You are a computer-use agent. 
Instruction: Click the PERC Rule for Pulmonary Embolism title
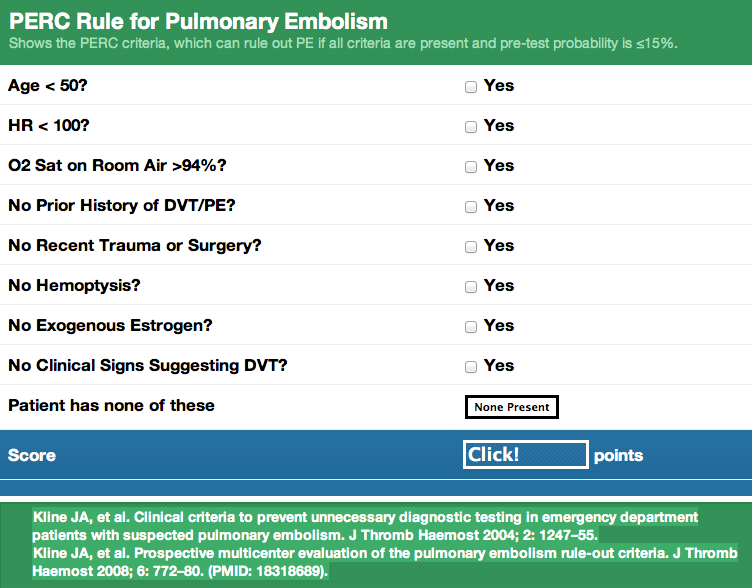(x=198, y=21)
